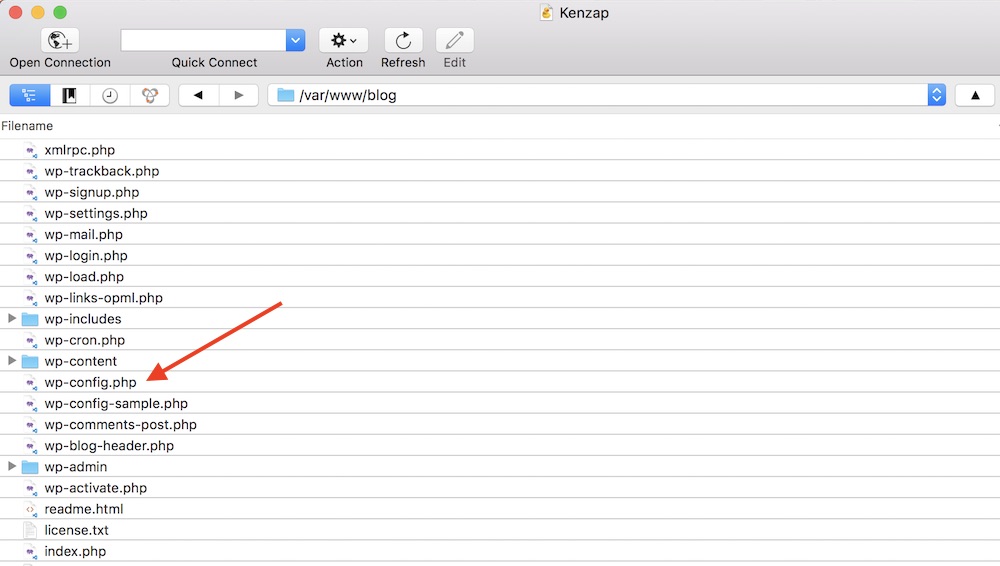Show the bookmarks view
Viewport: 1000px width, 566px height.
tap(70, 95)
